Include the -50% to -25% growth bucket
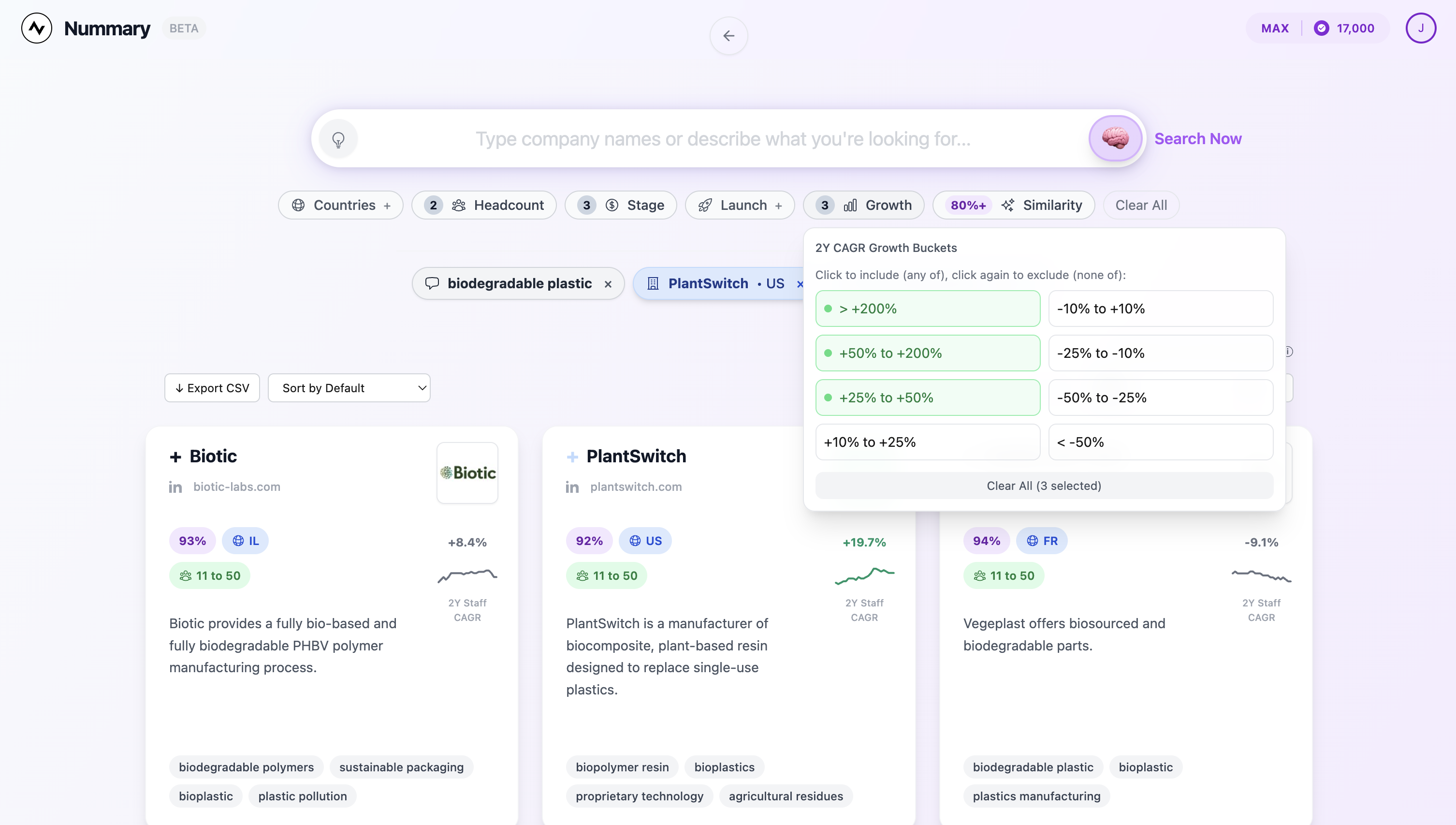Viewport: 1456px width, 825px height. (1161, 398)
